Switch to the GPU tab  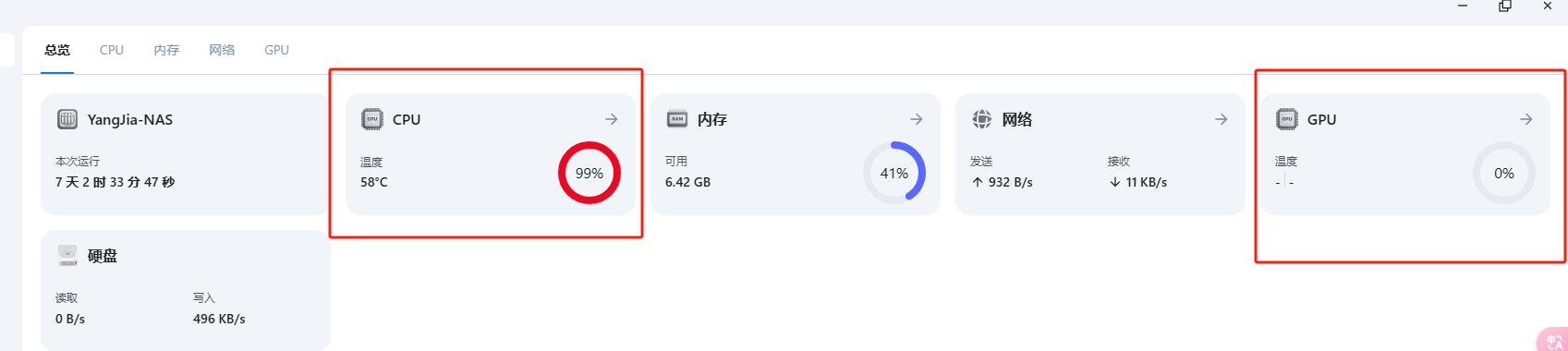pyautogui.click(x=277, y=50)
